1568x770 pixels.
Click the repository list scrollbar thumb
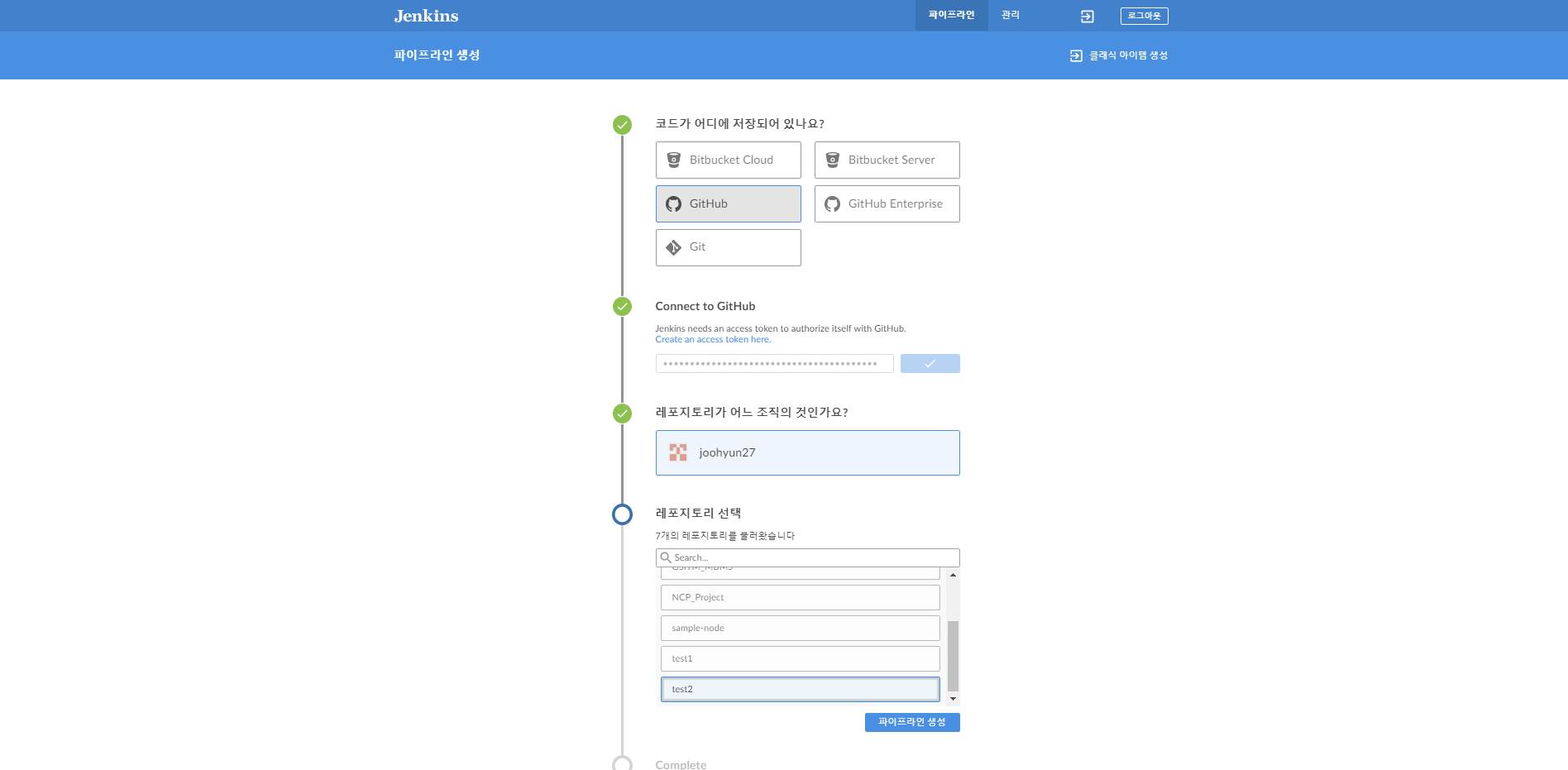pos(953,656)
